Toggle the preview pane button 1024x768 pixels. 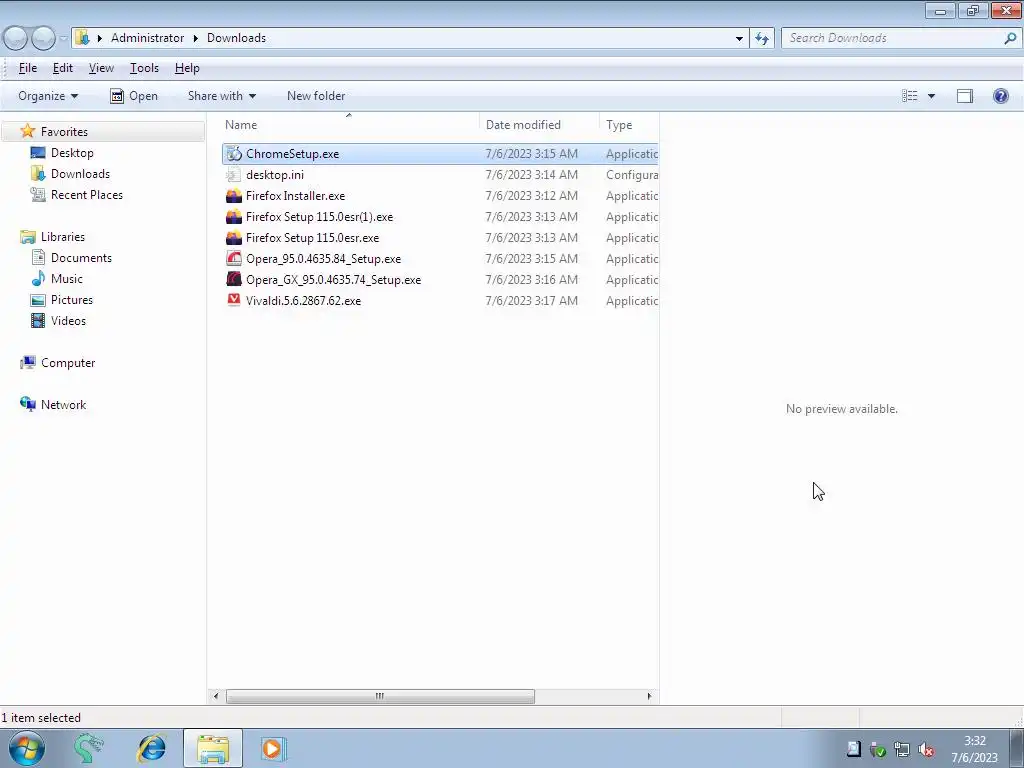pos(965,96)
